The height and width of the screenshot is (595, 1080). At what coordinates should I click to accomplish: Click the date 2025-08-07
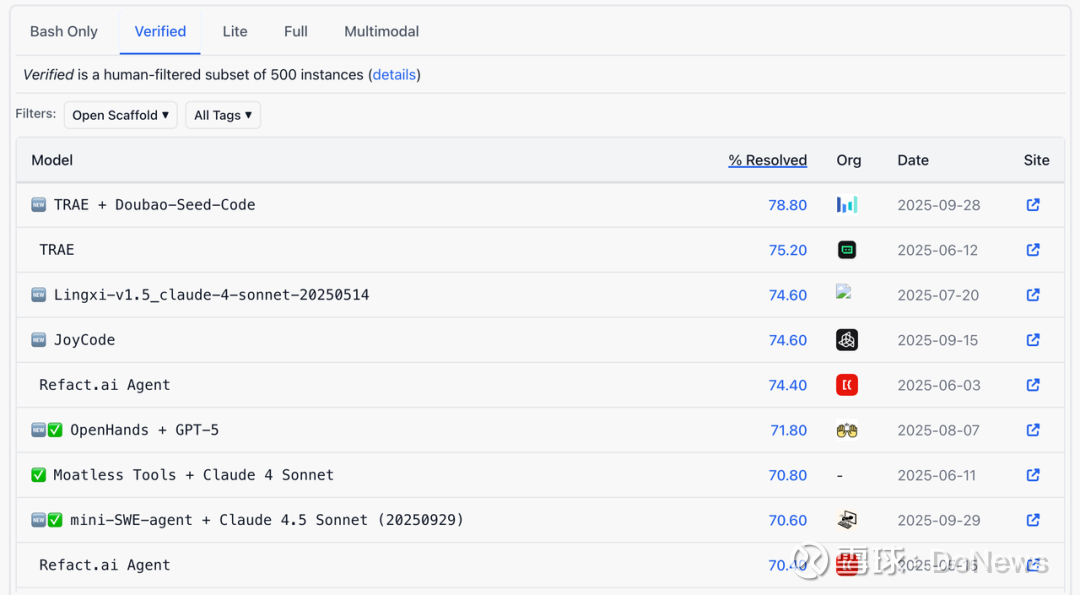(x=938, y=430)
